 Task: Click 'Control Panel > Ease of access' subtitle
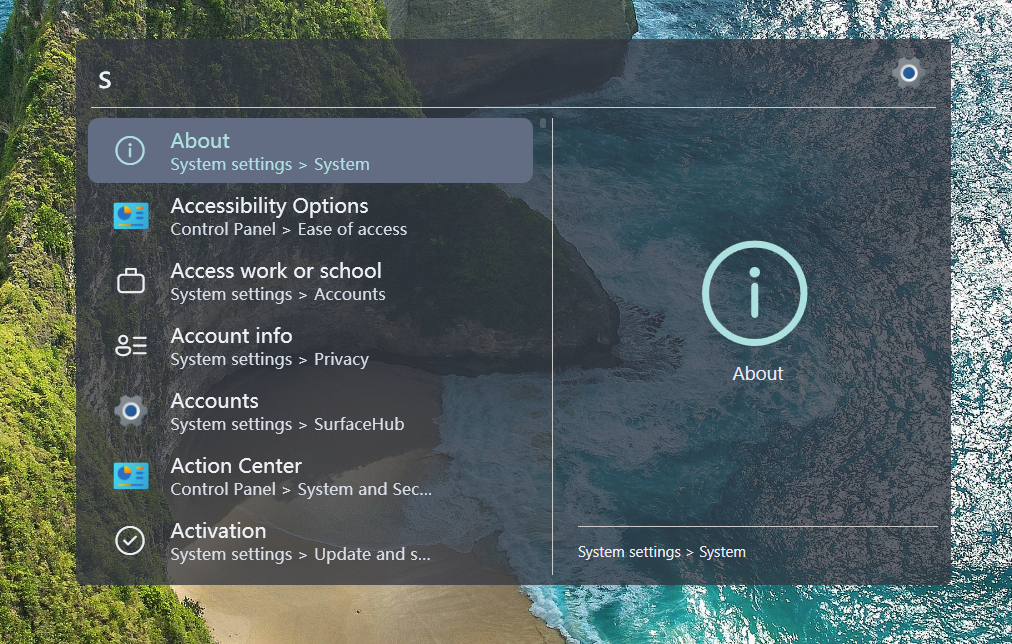pos(288,229)
